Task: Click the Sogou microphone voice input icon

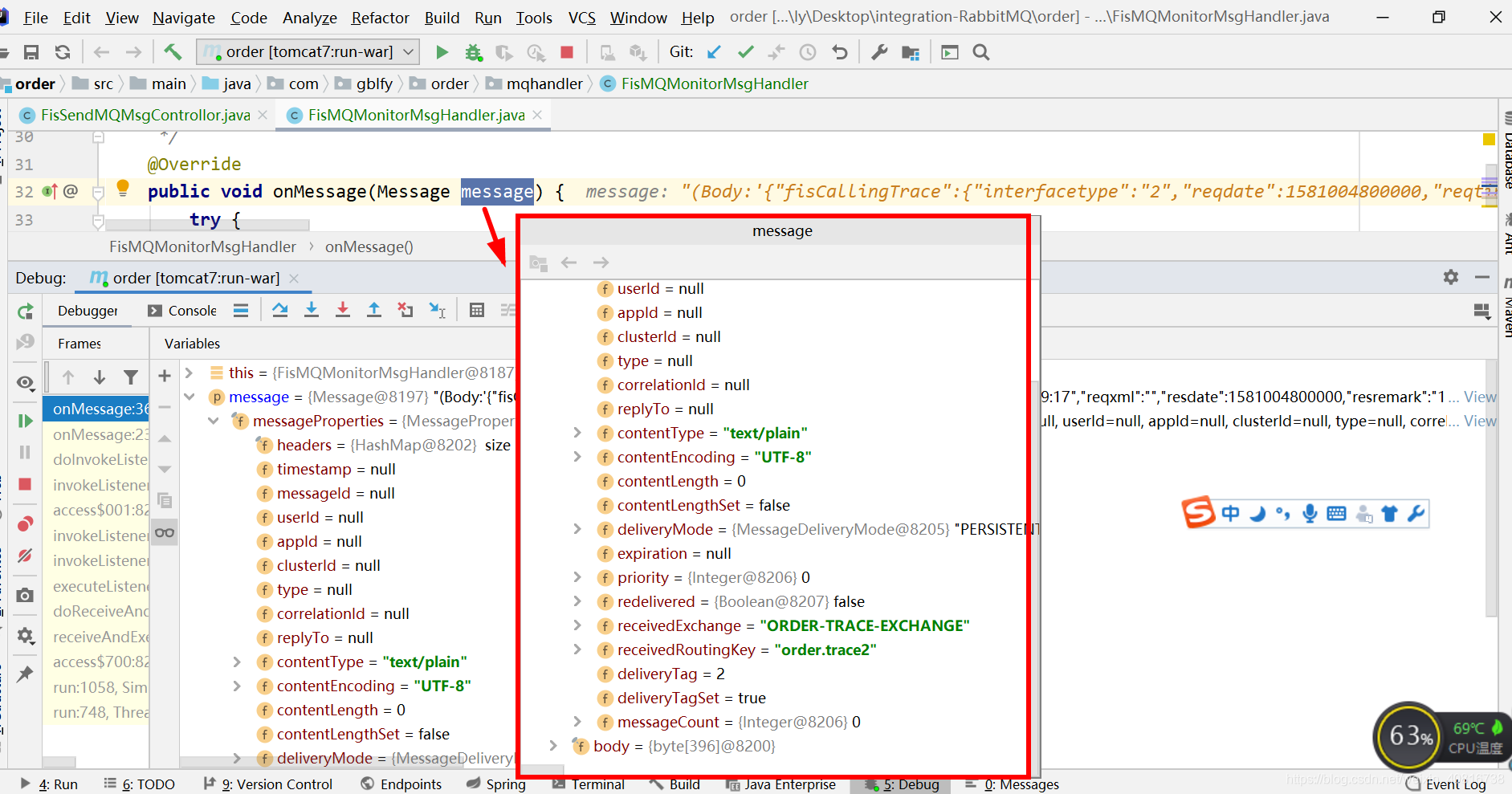Action: point(1310,513)
